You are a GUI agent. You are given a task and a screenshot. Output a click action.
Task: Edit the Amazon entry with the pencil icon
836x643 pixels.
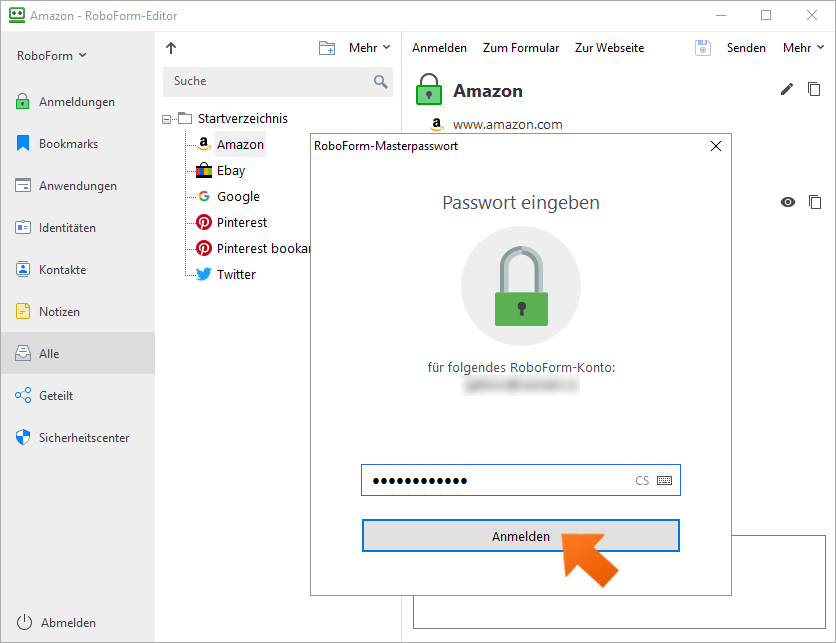(x=786, y=89)
